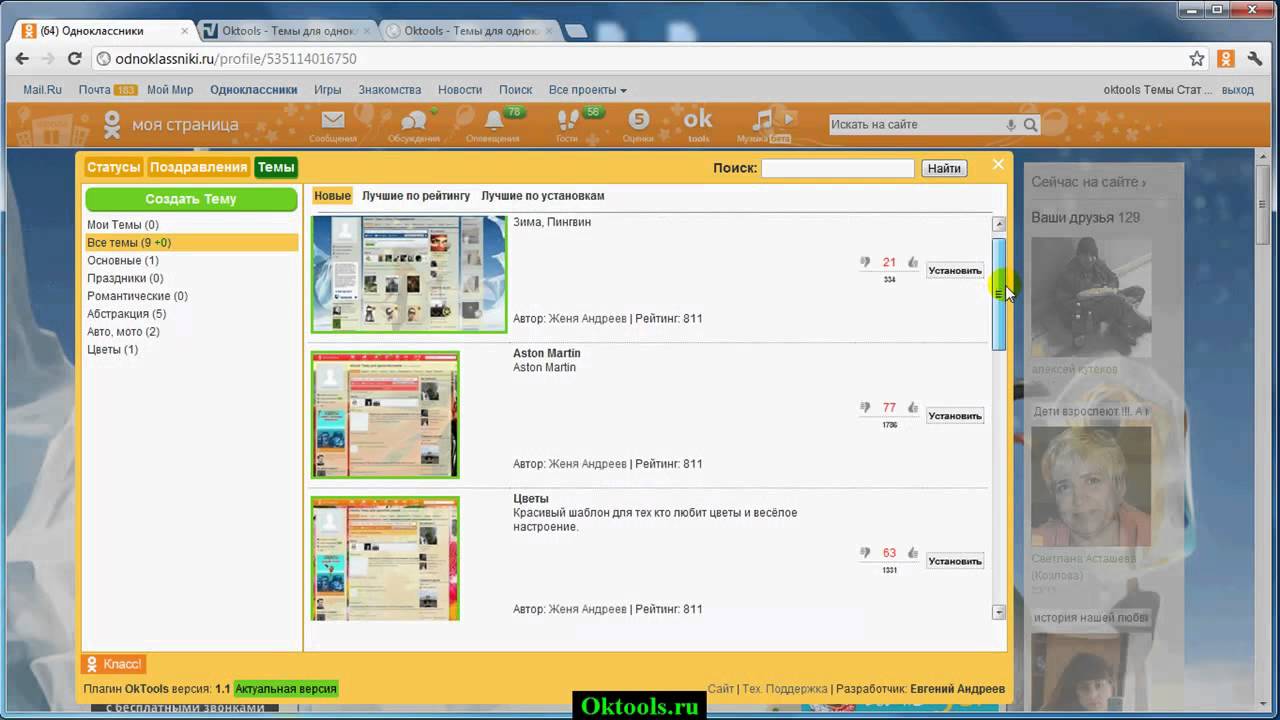Click the themes list scrollbar thumb
The image size is (1280, 720).
coord(999,294)
